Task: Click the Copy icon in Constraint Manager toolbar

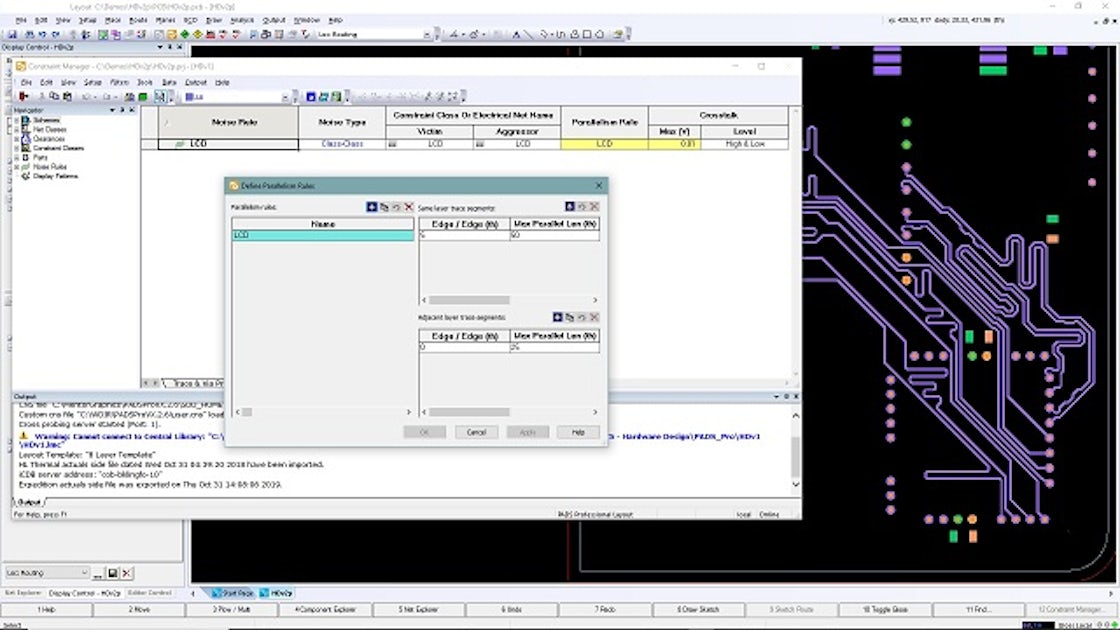Action: [x=54, y=95]
